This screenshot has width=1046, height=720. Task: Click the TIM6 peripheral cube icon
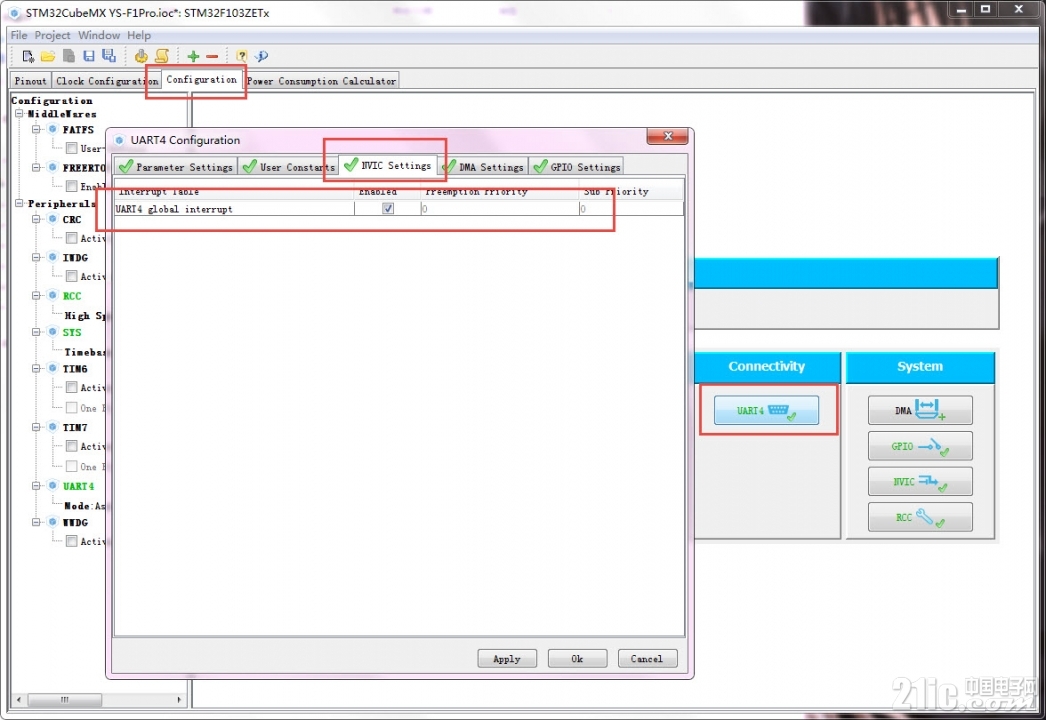(53, 368)
